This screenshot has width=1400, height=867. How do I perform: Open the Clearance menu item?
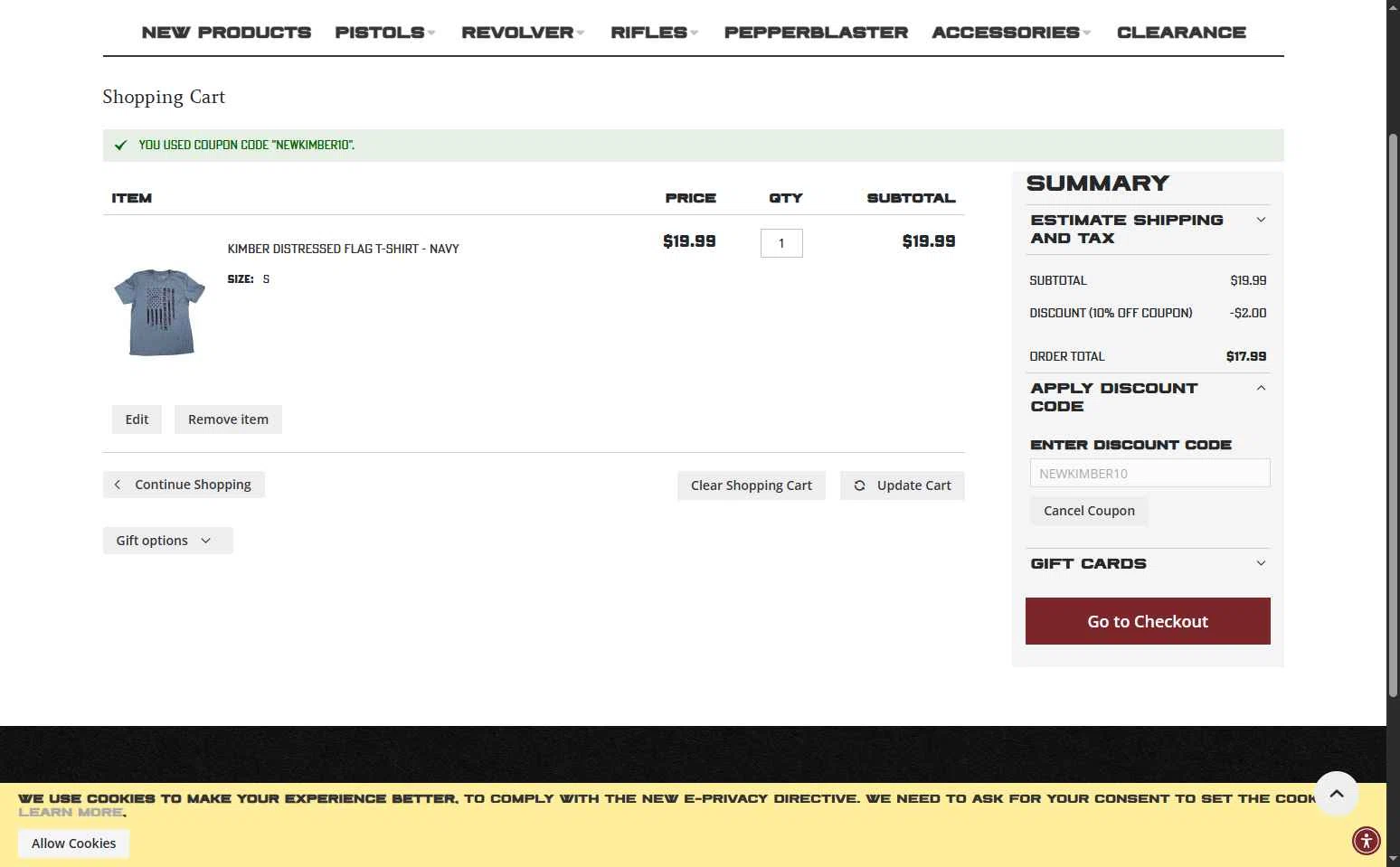tap(1181, 33)
